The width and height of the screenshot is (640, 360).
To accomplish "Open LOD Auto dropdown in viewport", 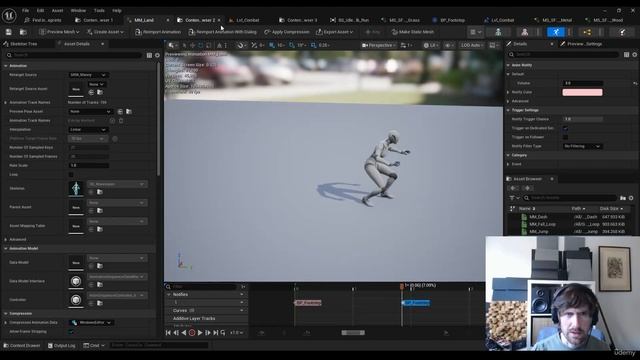I will pyautogui.click(x=472, y=45).
